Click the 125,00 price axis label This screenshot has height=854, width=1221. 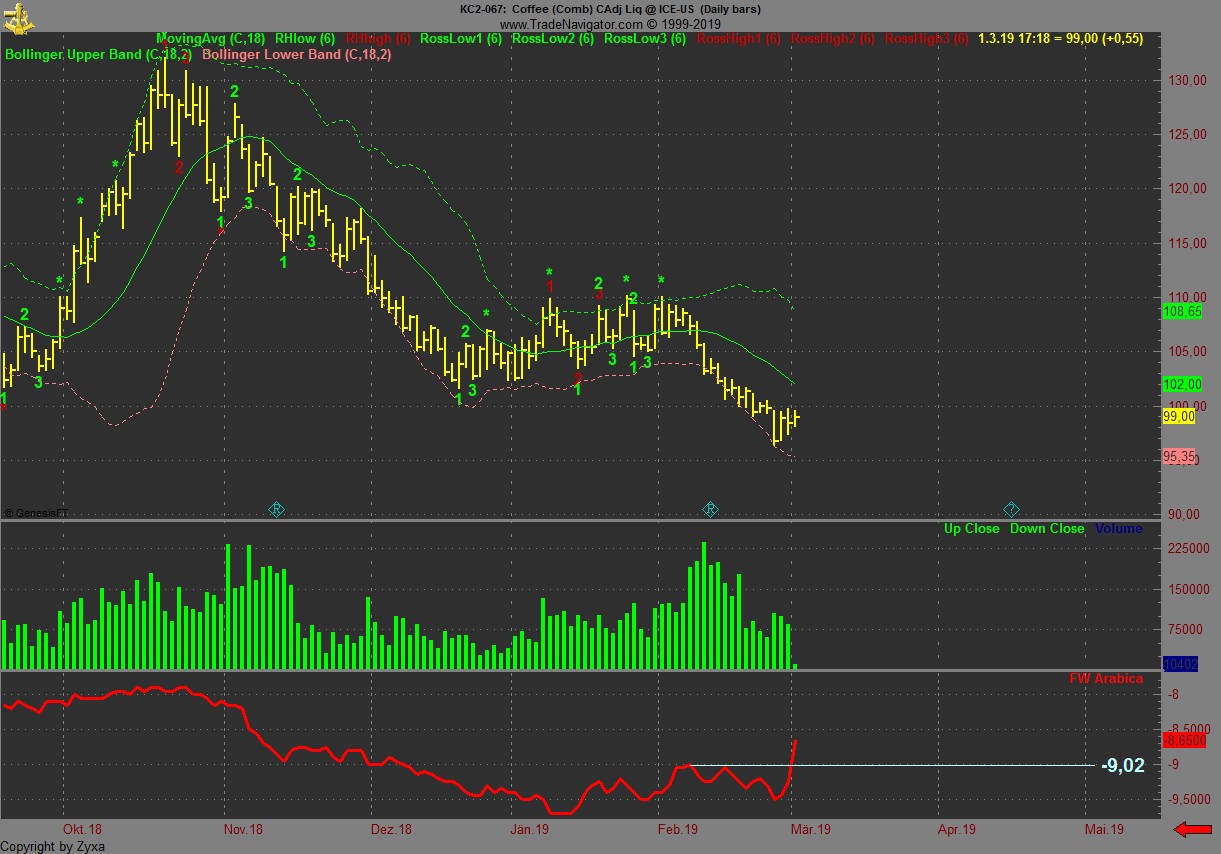1186,134
